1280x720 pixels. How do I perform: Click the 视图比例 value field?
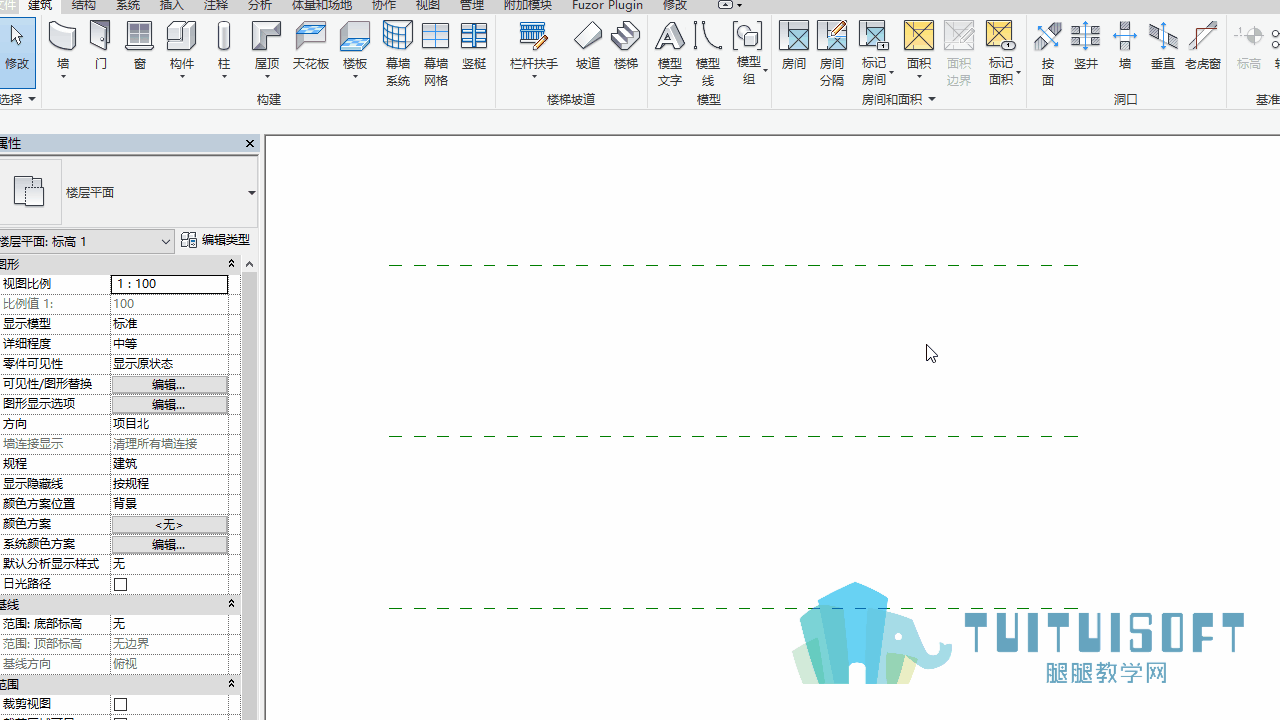pos(170,284)
